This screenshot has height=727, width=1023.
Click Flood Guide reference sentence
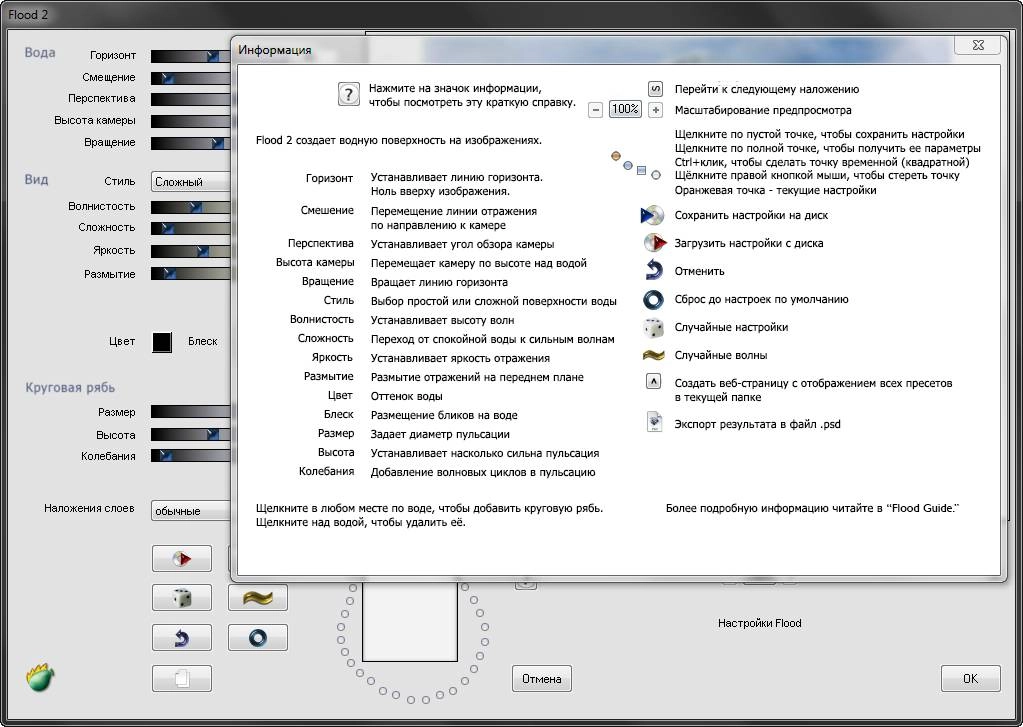coord(813,508)
